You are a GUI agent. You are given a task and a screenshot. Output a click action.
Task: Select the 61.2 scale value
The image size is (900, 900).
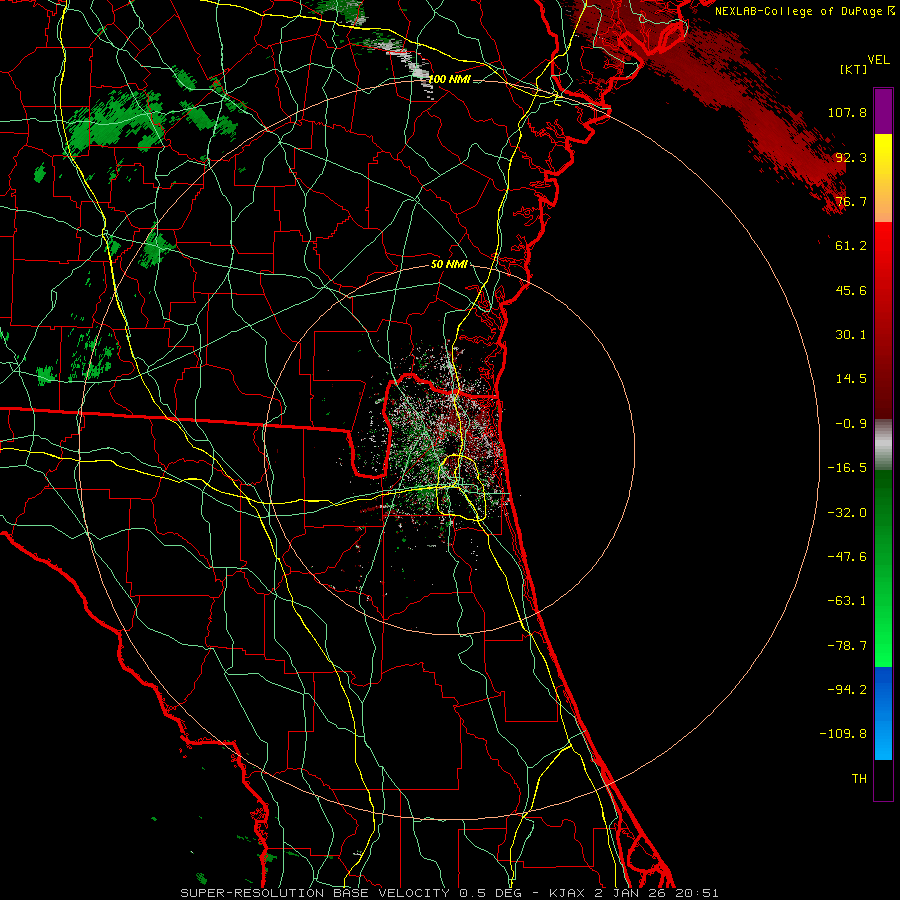point(851,246)
